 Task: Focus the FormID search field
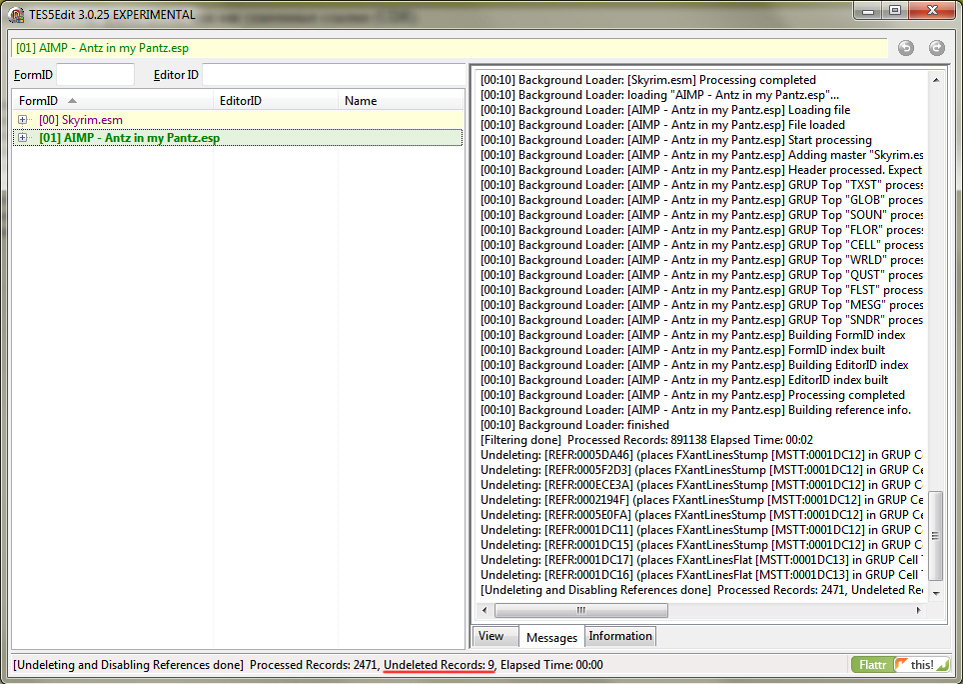95,75
